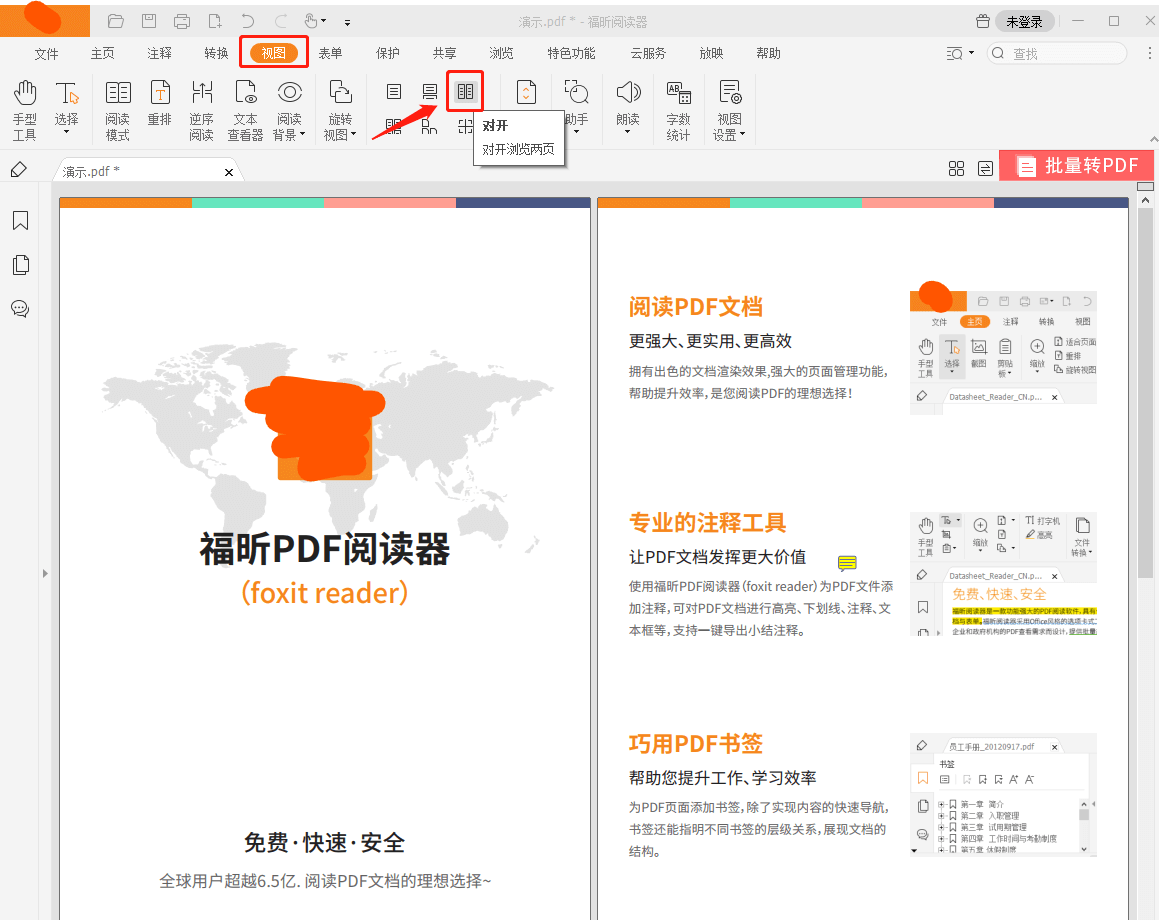This screenshot has width=1159, height=920.
Task: Select continuous page view icon
Action: click(429, 92)
